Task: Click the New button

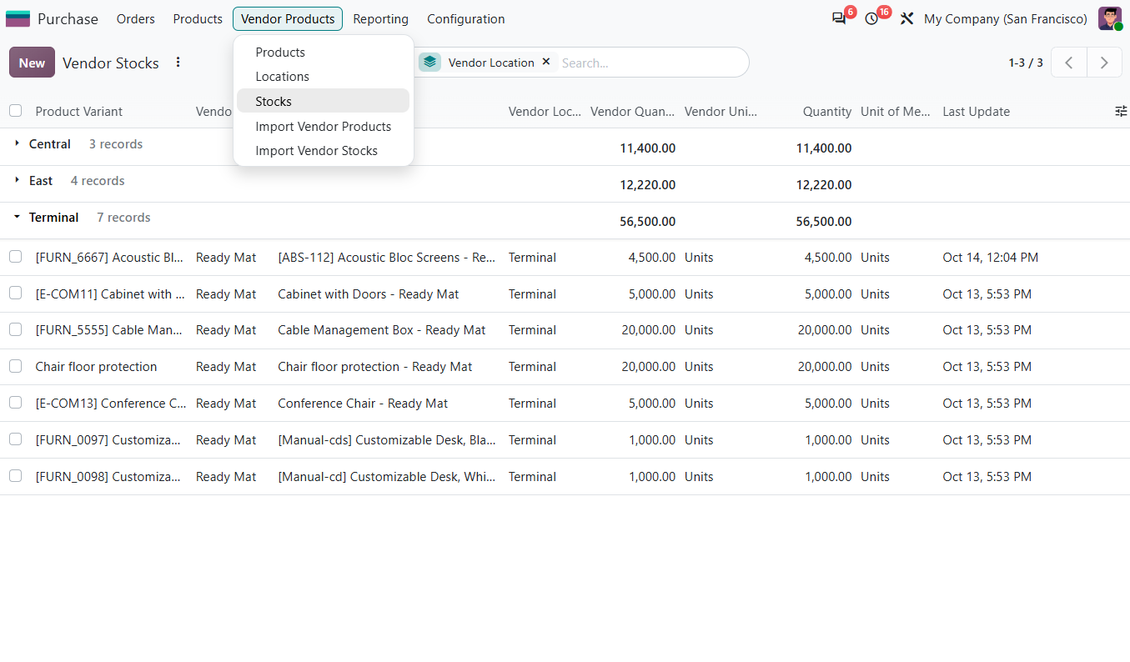Action: [x=32, y=63]
